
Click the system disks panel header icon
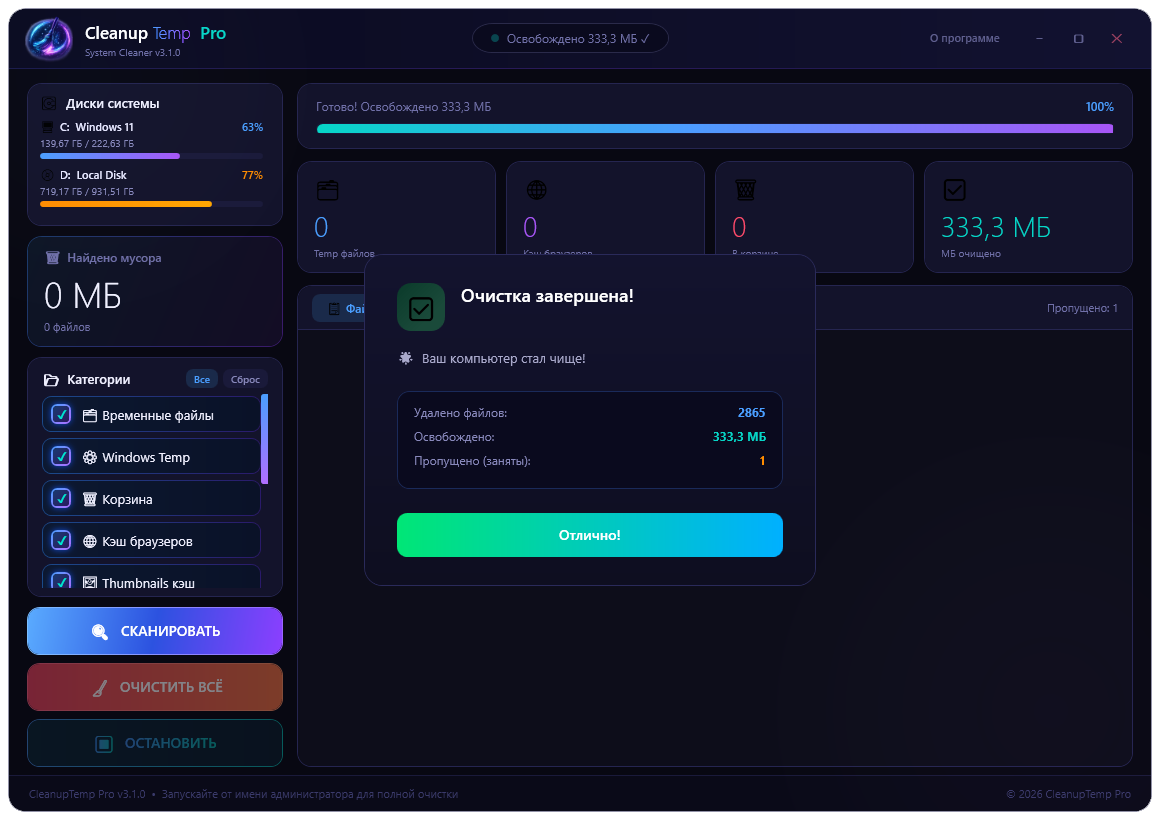[49, 104]
